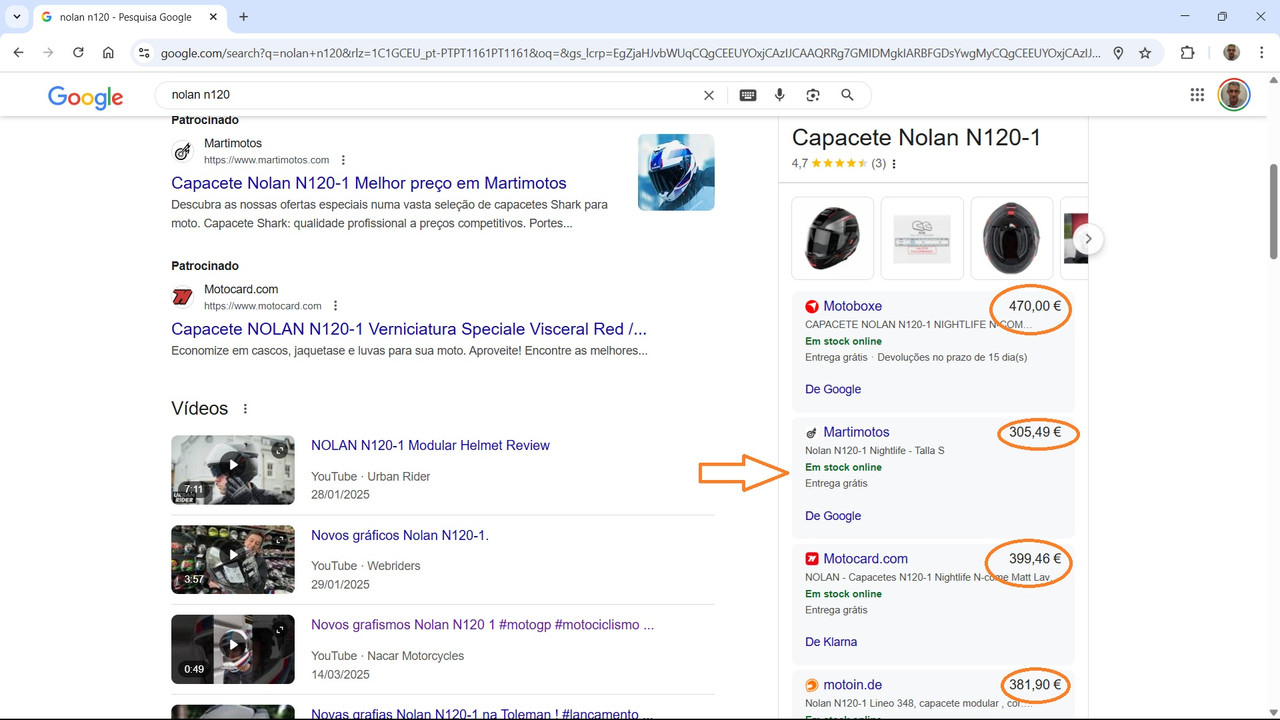The width and height of the screenshot is (1280, 720).
Task: Click the 305,49 € Martimotos price
Action: tap(1035, 432)
